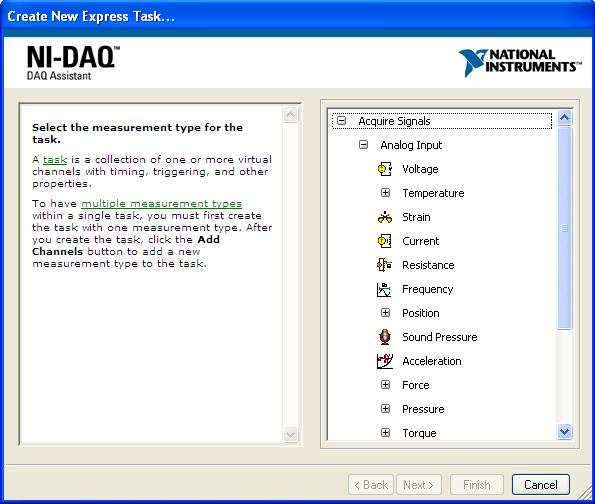
Task: Collapse the Analog Input node
Action: tap(364, 145)
